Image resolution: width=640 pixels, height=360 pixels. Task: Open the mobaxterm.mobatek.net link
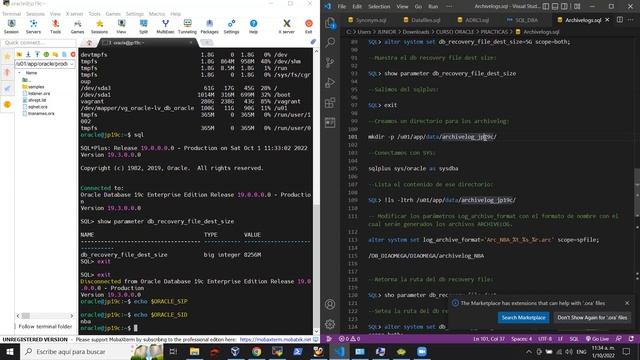[275, 340]
